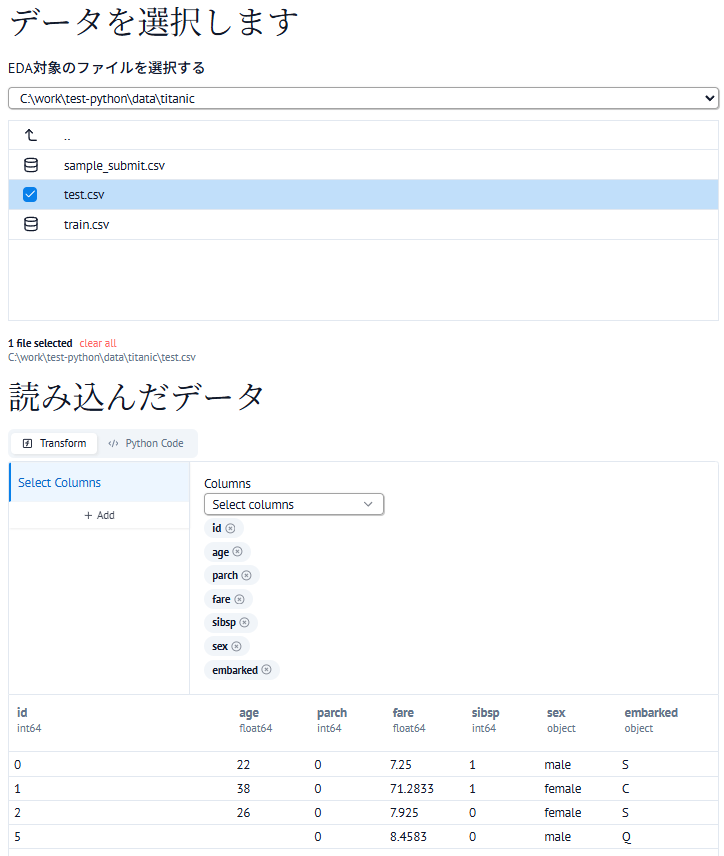Click the fare value 7.25

(x=401, y=765)
